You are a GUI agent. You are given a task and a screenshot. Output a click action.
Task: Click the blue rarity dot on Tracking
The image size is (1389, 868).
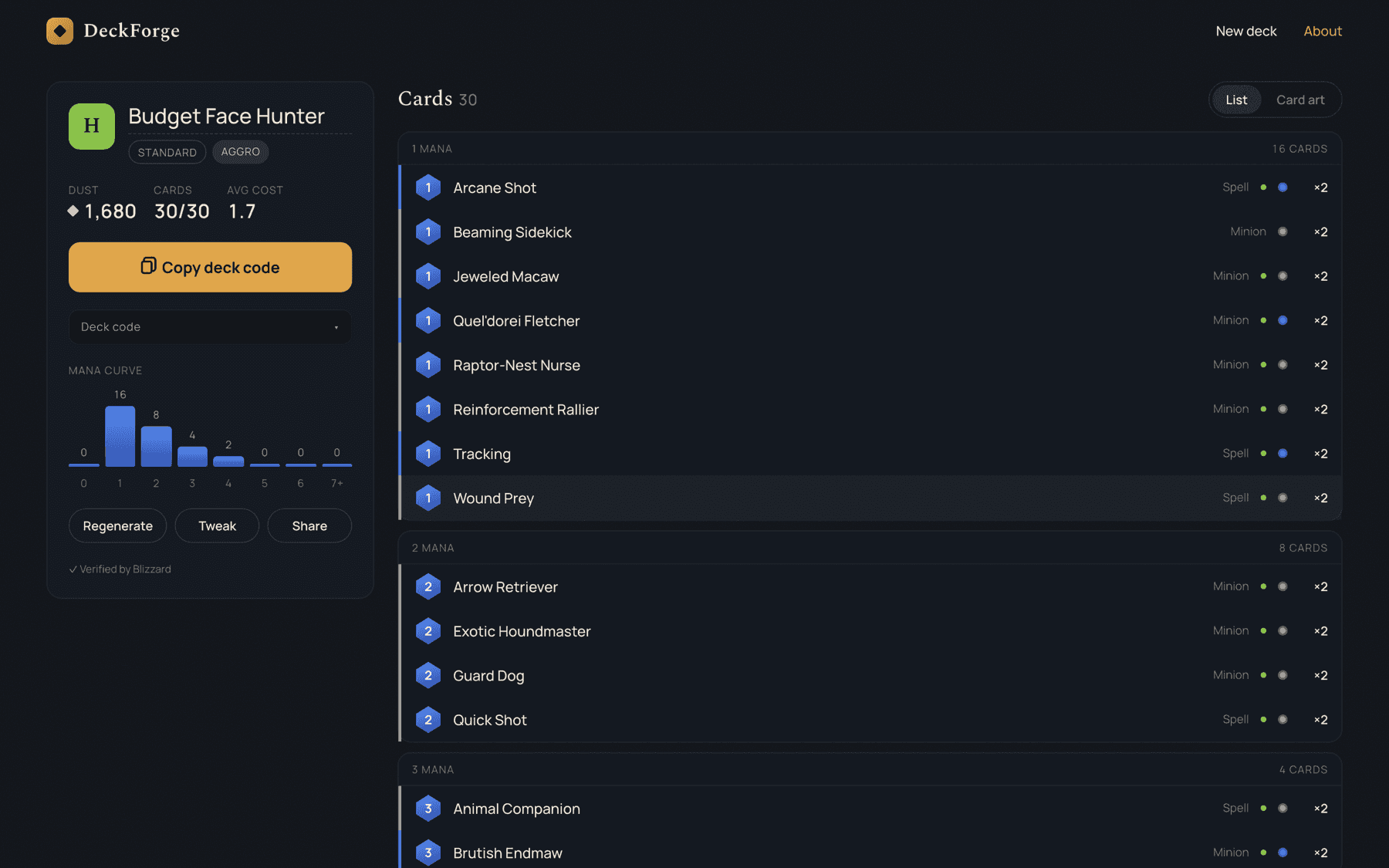coord(1283,454)
